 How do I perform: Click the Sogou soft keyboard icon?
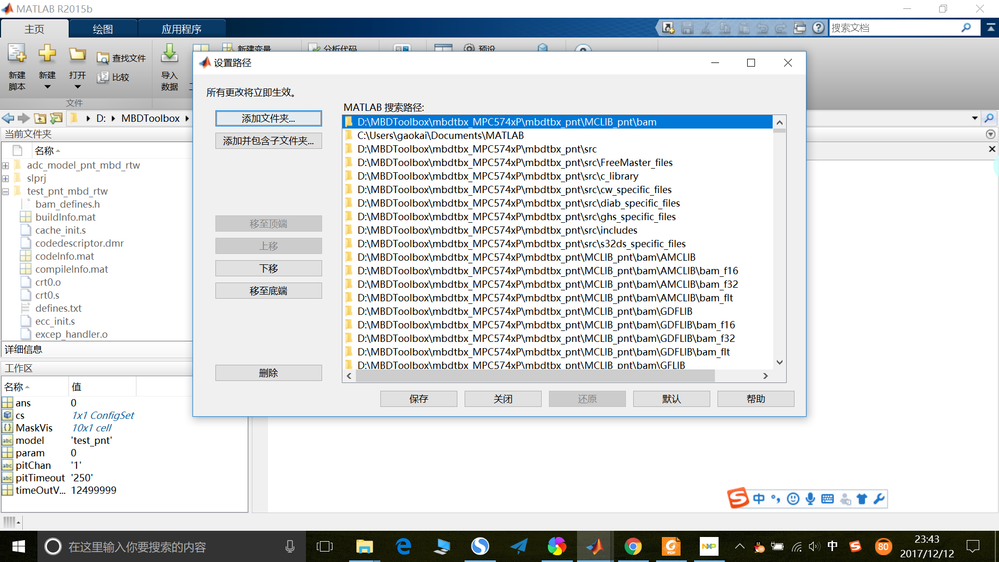(828, 499)
